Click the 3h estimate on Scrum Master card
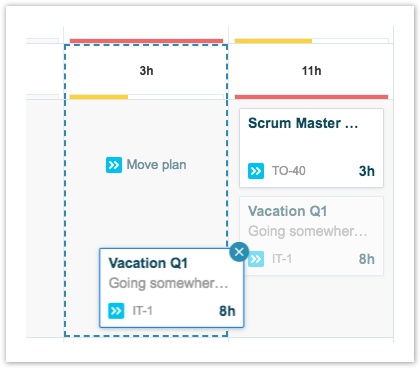The height and width of the screenshot is (368, 420). point(367,171)
